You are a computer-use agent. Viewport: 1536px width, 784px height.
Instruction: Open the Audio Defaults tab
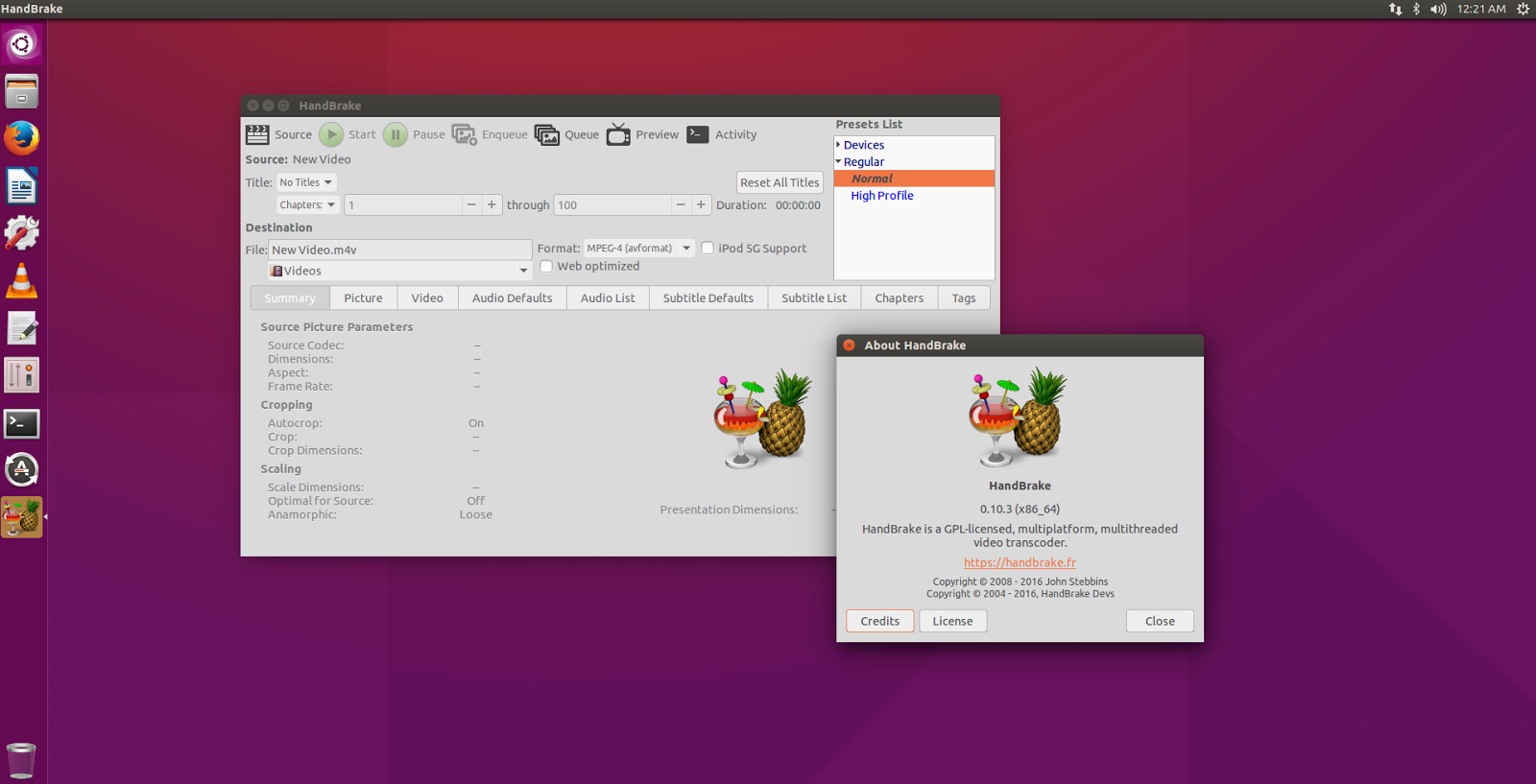pyautogui.click(x=512, y=298)
